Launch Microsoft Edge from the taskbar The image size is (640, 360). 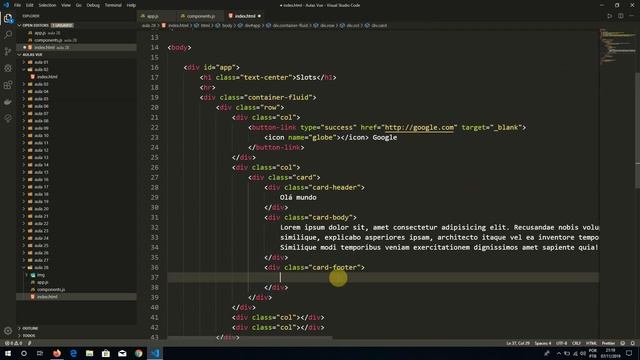pyautogui.click(x=73, y=353)
